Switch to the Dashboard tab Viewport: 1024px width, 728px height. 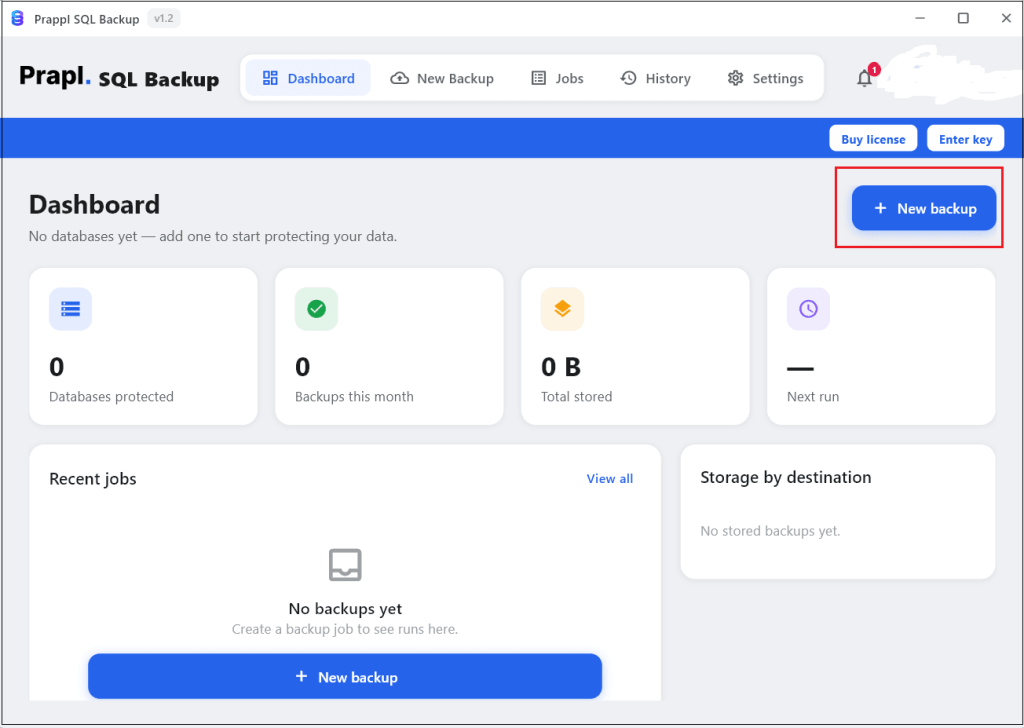coord(308,78)
